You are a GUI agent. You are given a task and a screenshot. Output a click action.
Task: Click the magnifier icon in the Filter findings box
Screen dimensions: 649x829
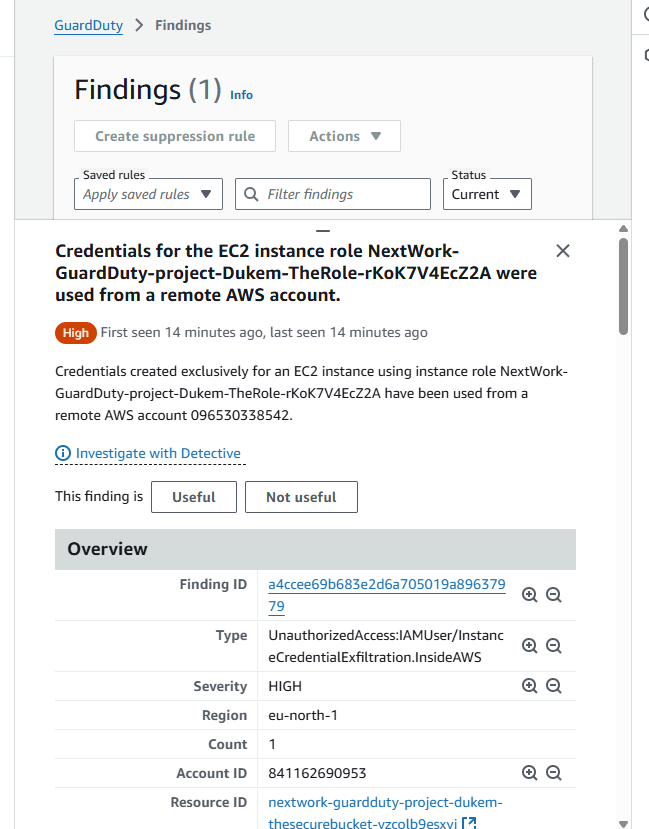pyautogui.click(x=250, y=193)
